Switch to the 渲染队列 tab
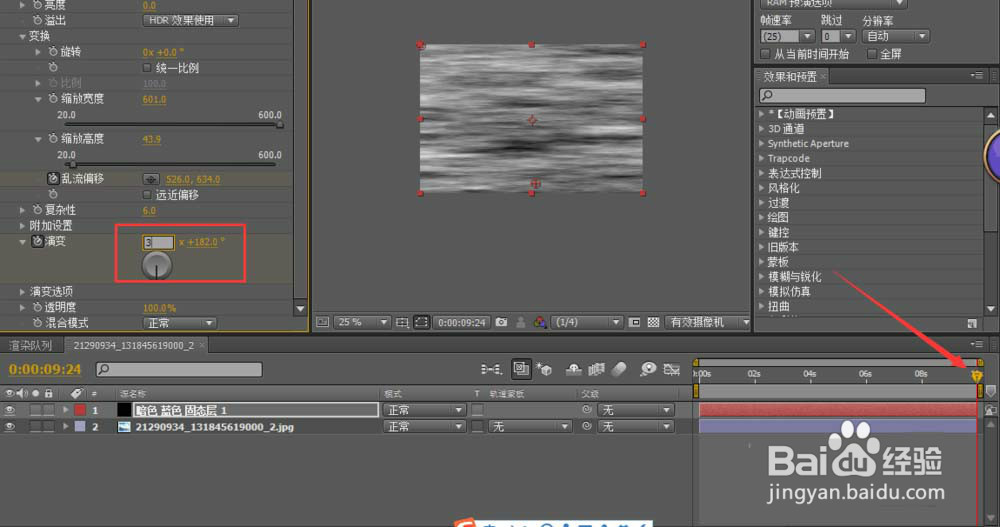This screenshot has height=527, width=1000. click(30, 345)
